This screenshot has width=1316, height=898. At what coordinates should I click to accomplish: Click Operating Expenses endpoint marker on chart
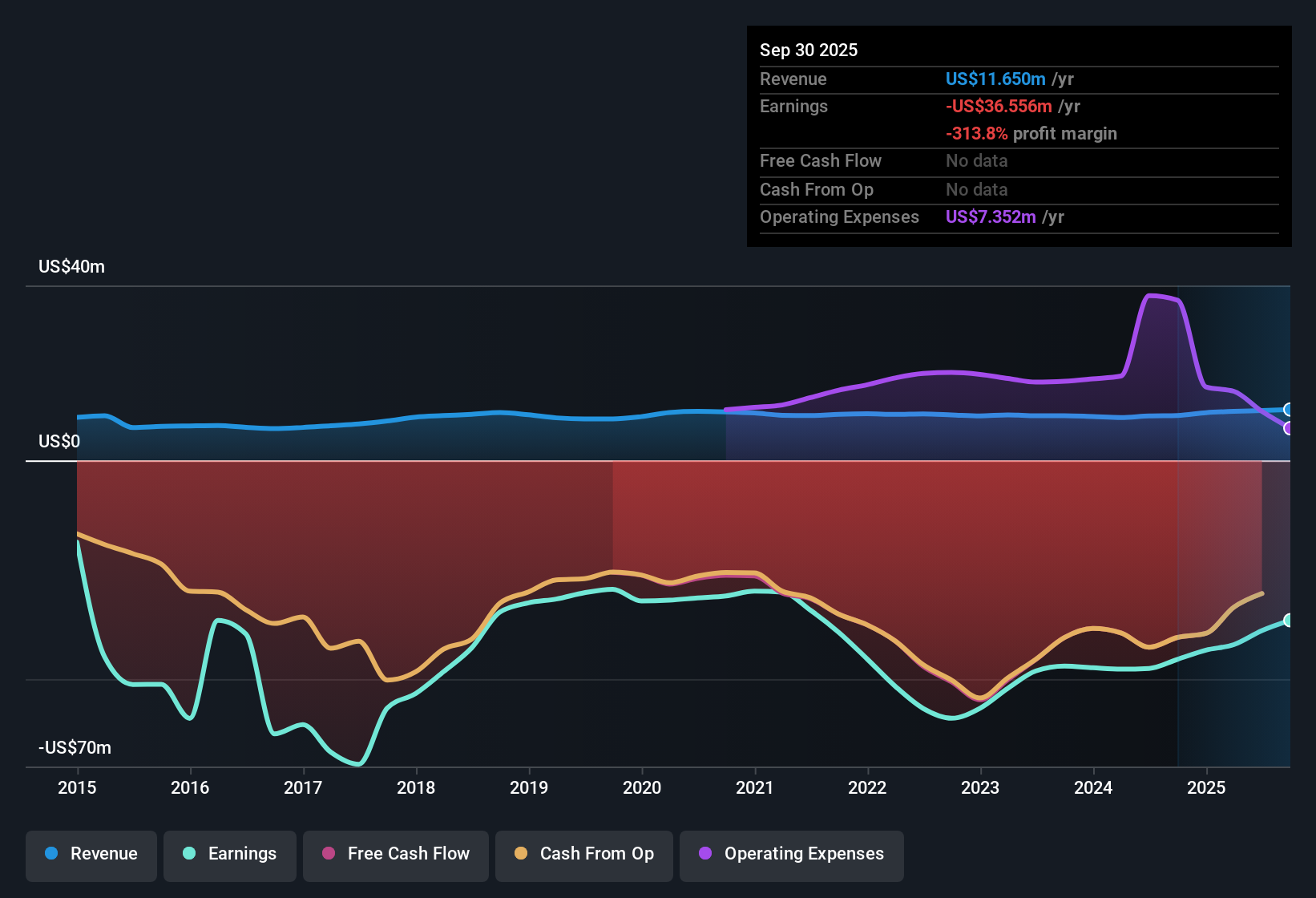(1288, 428)
